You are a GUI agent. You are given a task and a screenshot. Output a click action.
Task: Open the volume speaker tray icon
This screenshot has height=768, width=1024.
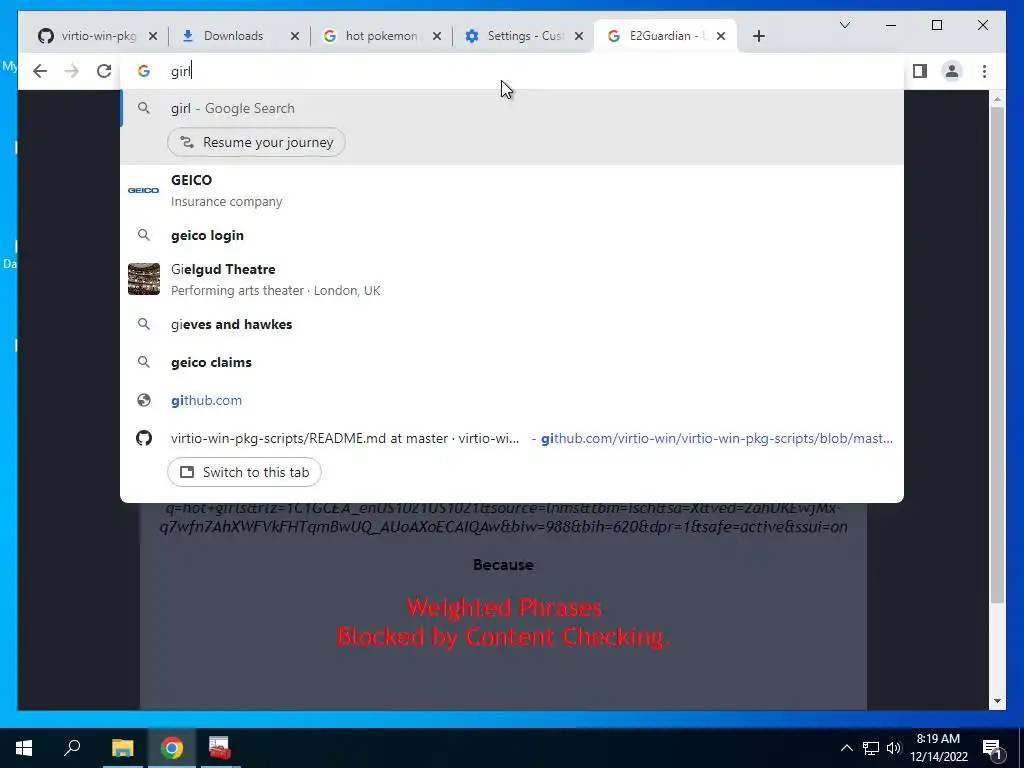pos(894,748)
